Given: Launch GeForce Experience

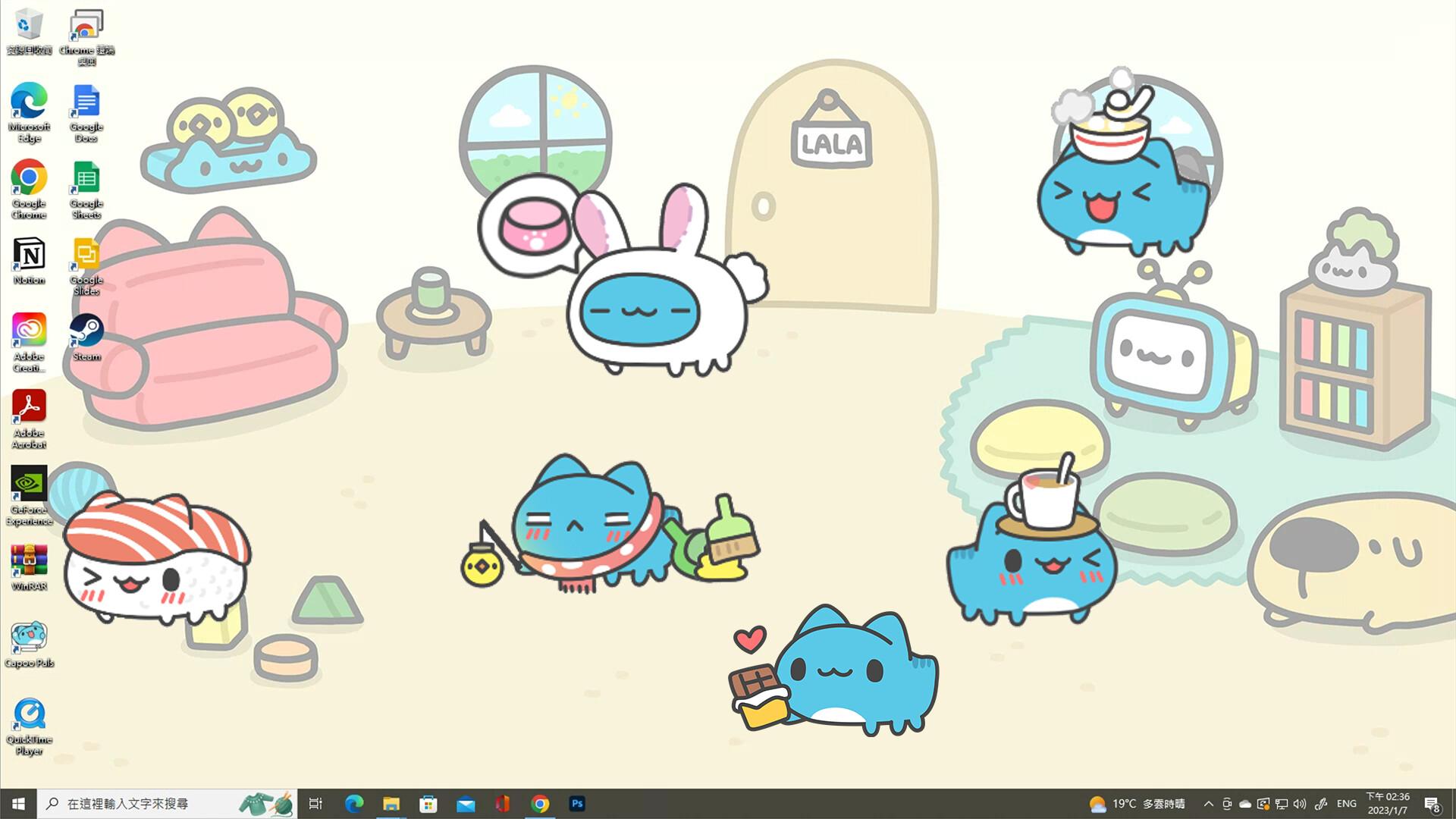Looking at the screenshot, I should 28,484.
